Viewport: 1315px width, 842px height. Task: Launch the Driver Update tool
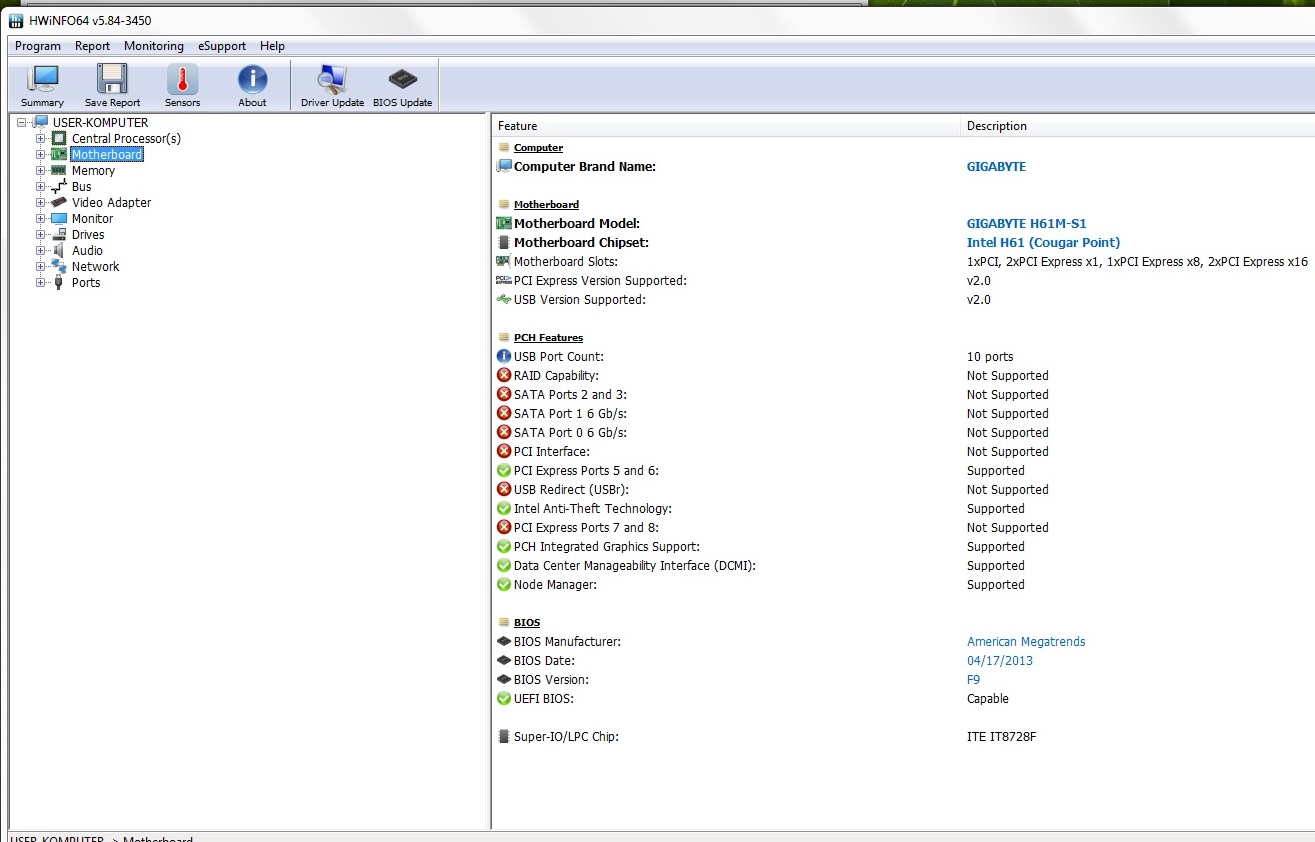(332, 86)
